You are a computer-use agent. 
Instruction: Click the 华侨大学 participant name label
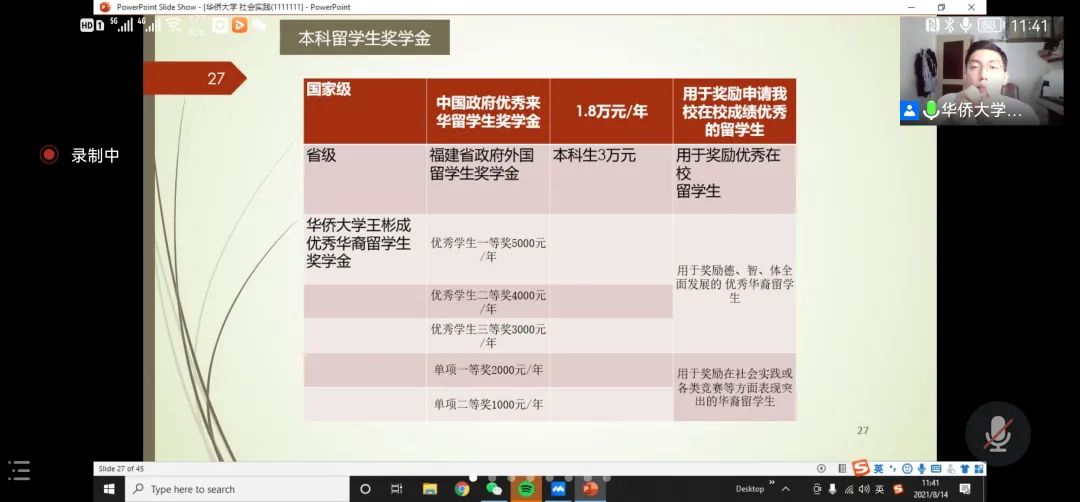tap(981, 110)
